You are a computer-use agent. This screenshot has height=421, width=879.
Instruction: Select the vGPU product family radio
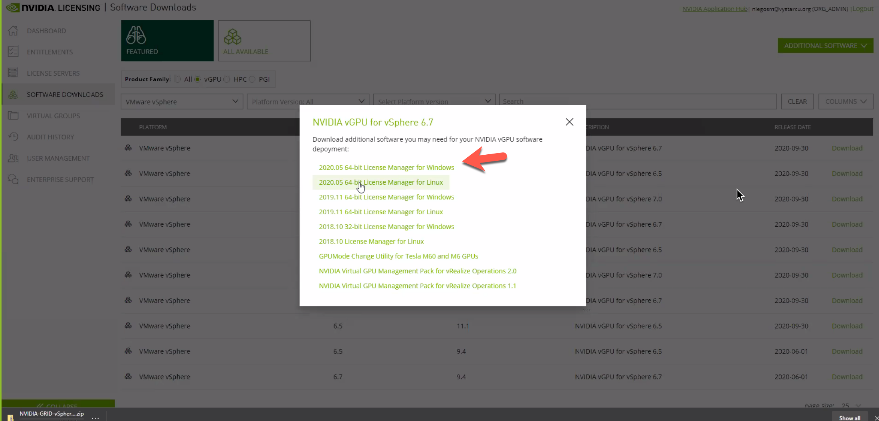[x=197, y=80]
